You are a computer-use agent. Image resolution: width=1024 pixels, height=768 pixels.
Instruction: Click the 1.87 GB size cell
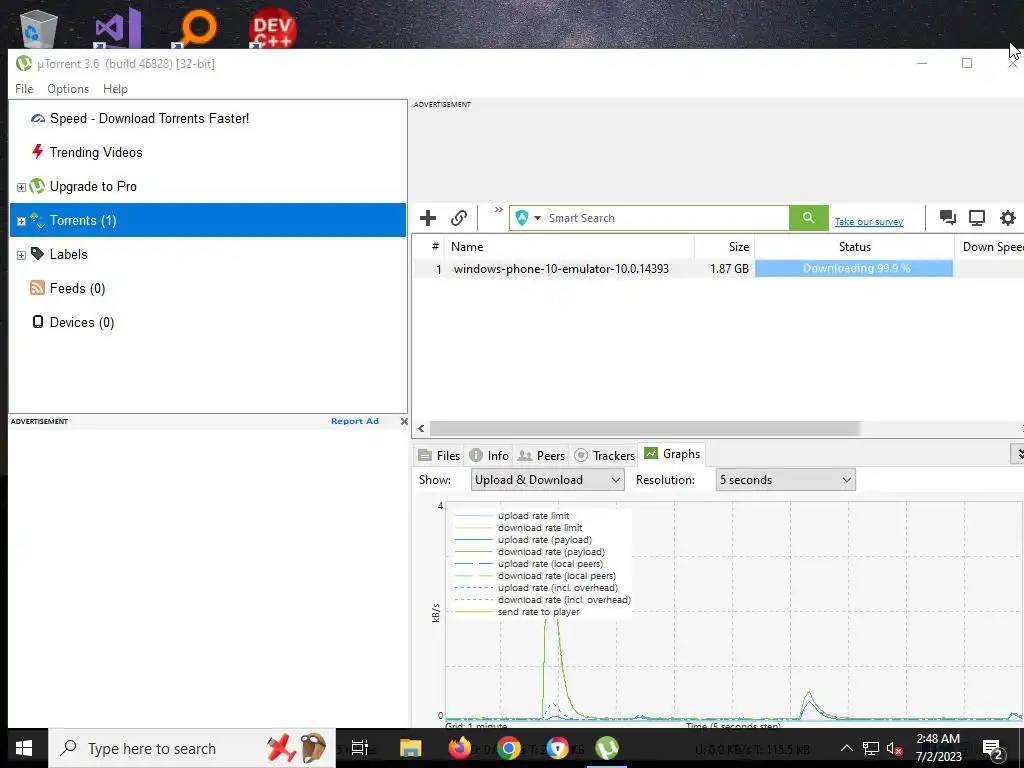pos(729,268)
